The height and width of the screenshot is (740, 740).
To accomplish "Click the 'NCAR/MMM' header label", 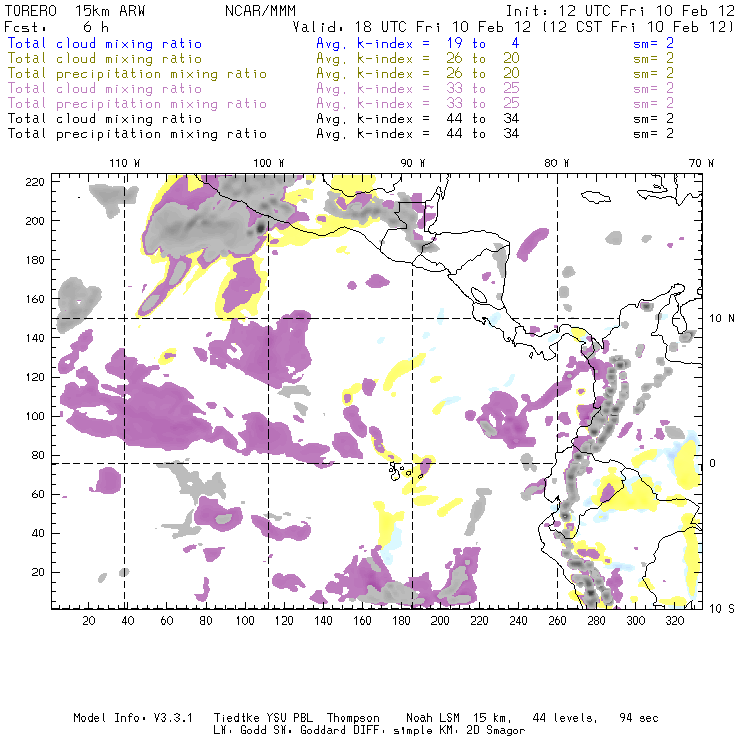I will (x=260, y=11).
